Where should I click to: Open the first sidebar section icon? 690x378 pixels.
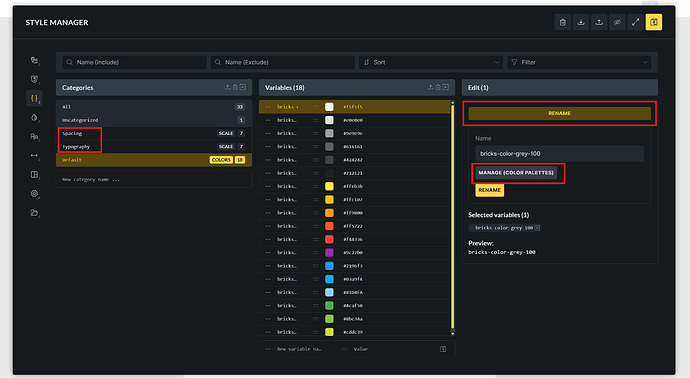(34, 60)
